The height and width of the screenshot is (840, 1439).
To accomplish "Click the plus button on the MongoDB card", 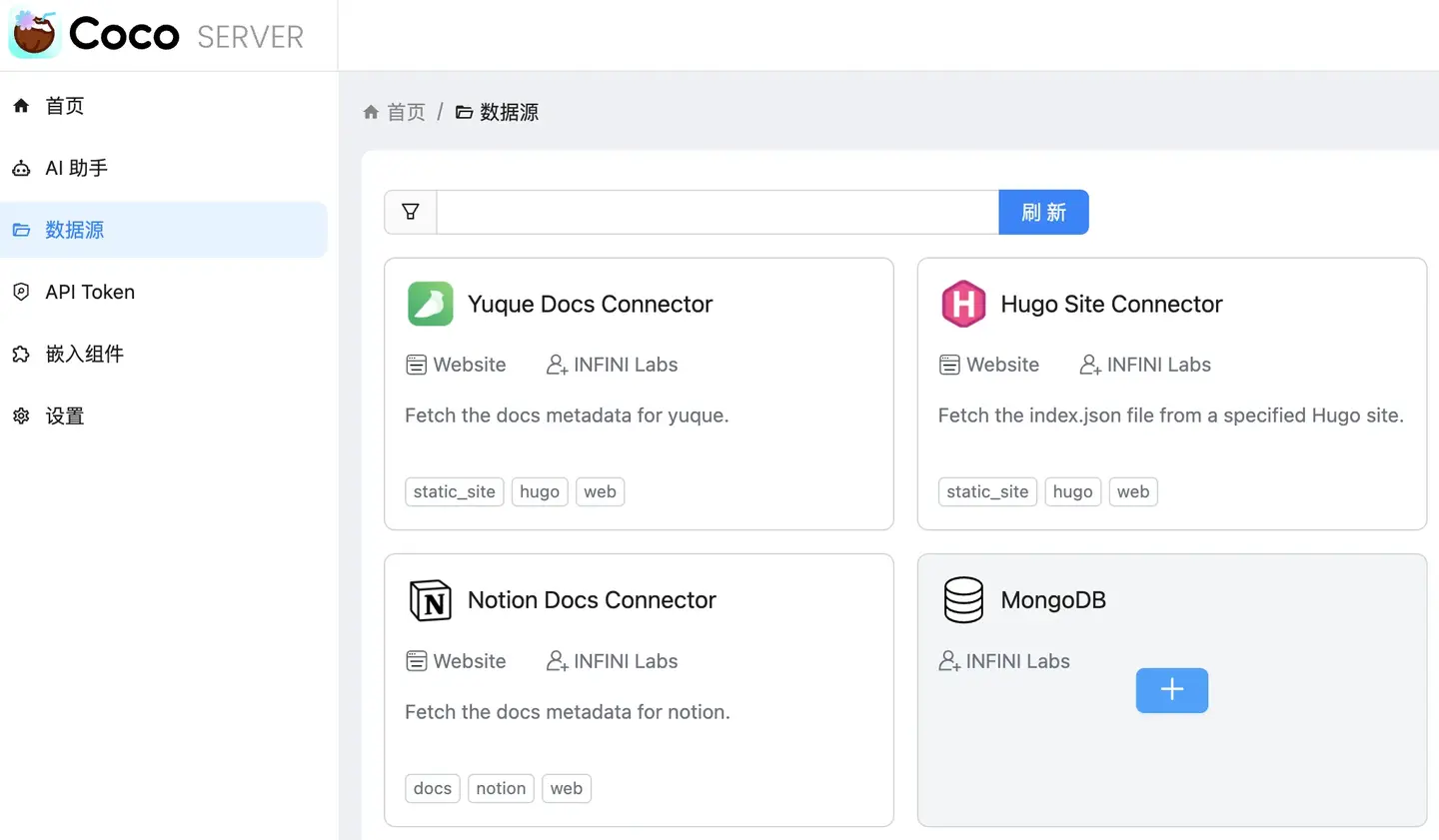I will click(x=1171, y=690).
